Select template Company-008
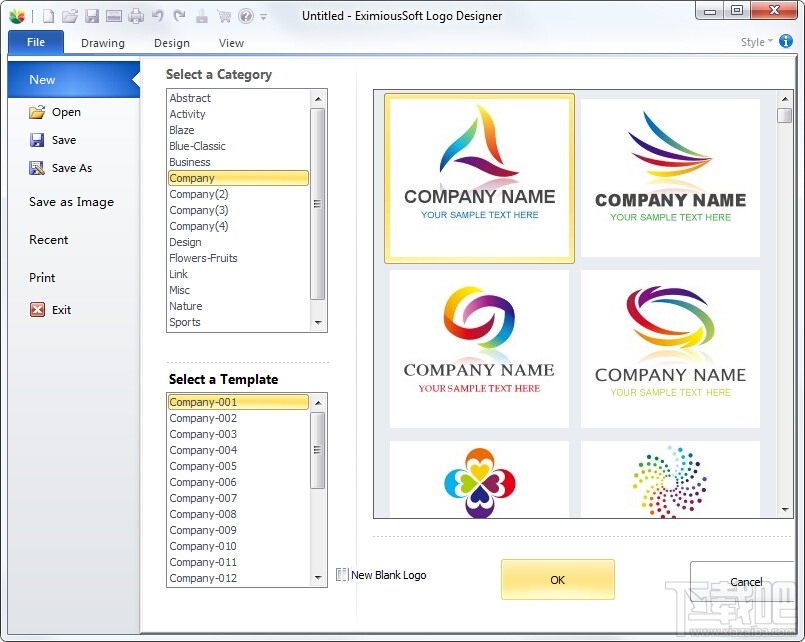This screenshot has width=805, height=642. pyautogui.click(x=238, y=514)
